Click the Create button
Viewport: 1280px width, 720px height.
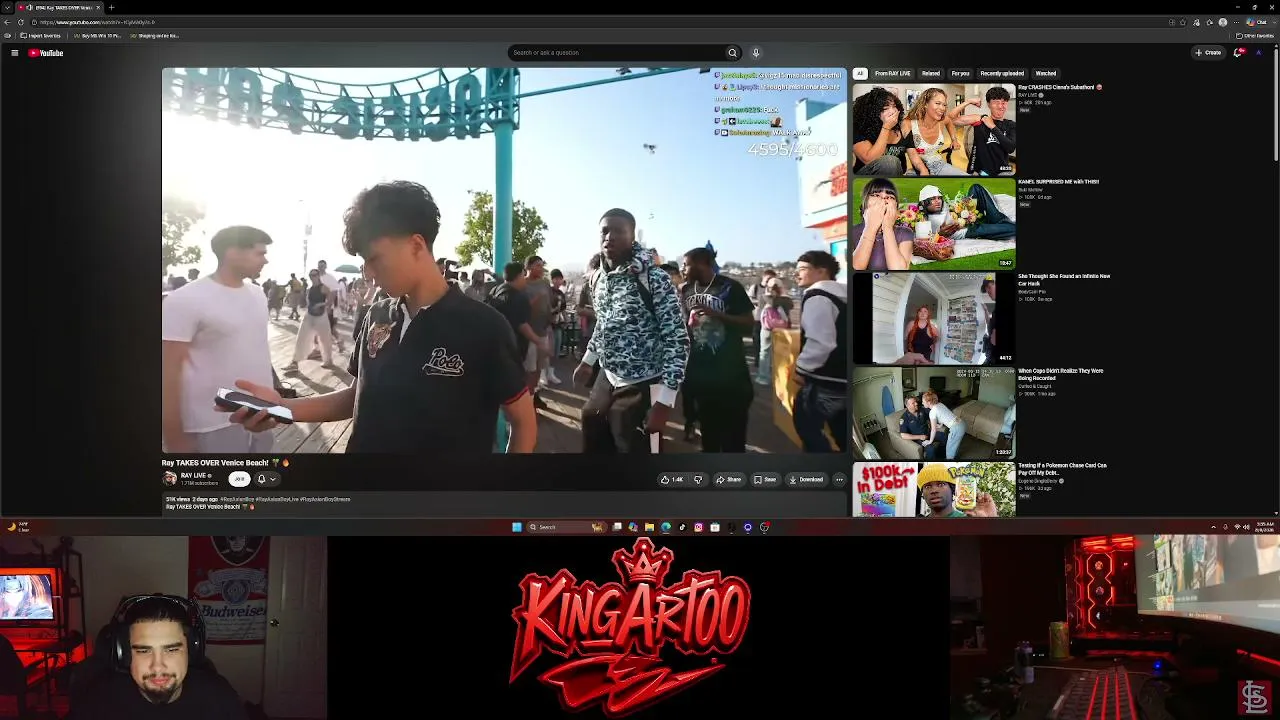tap(1208, 53)
